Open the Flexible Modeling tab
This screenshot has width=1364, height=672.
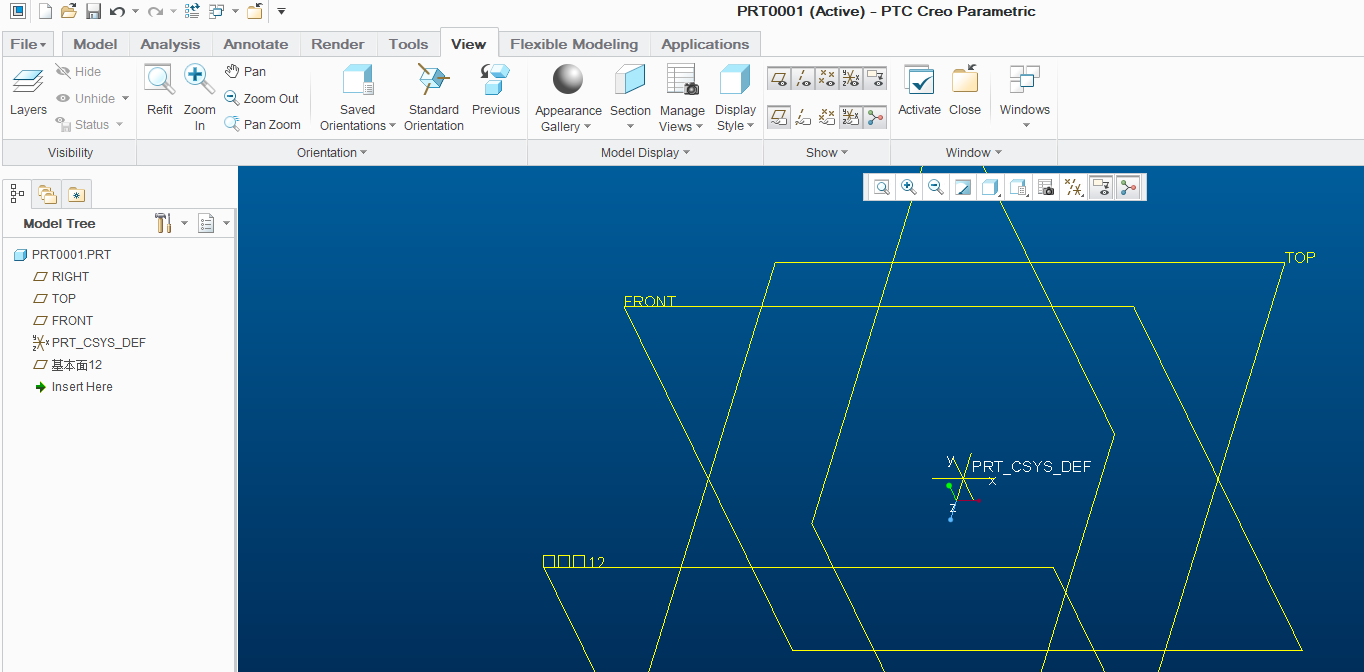click(574, 44)
